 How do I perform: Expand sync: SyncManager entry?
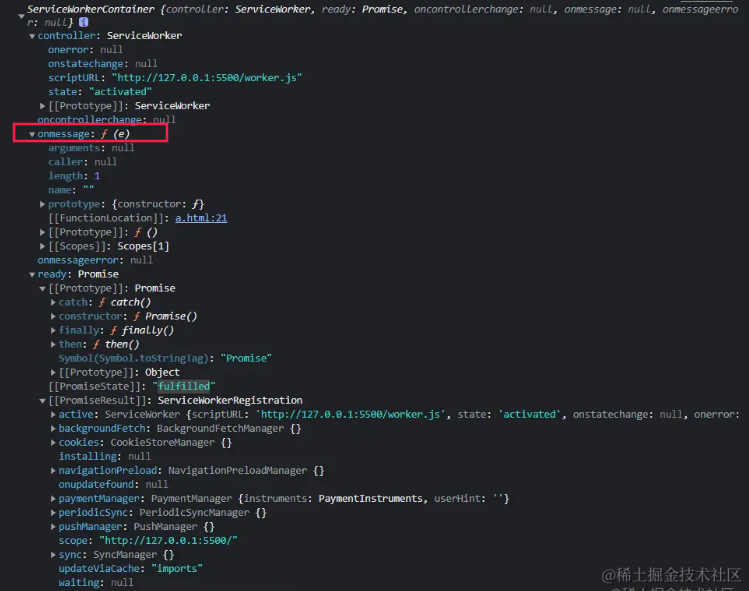click(x=53, y=555)
